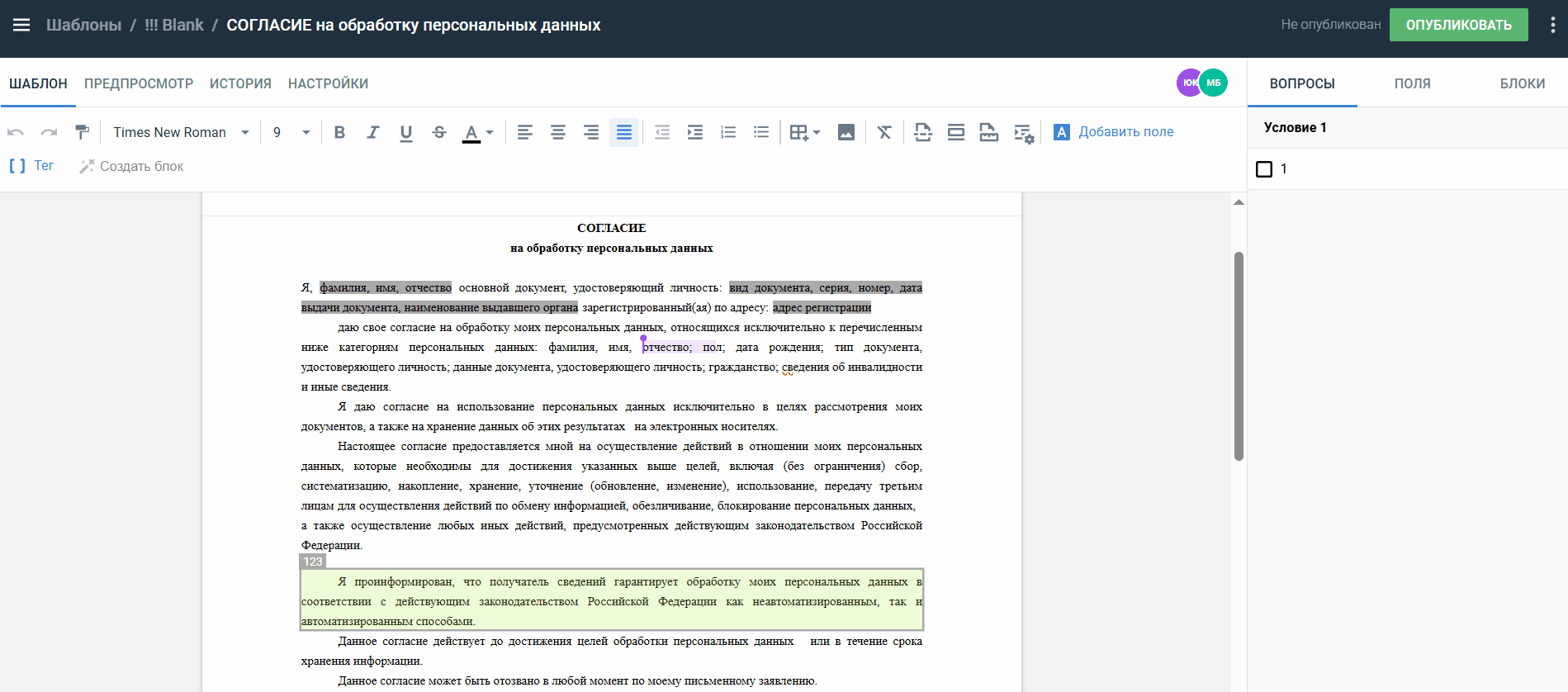The width and height of the screenshot is (1568, 692).
Task: Click the ОПУБЛИКОВАТЬ button
Action: (1458, 25)
